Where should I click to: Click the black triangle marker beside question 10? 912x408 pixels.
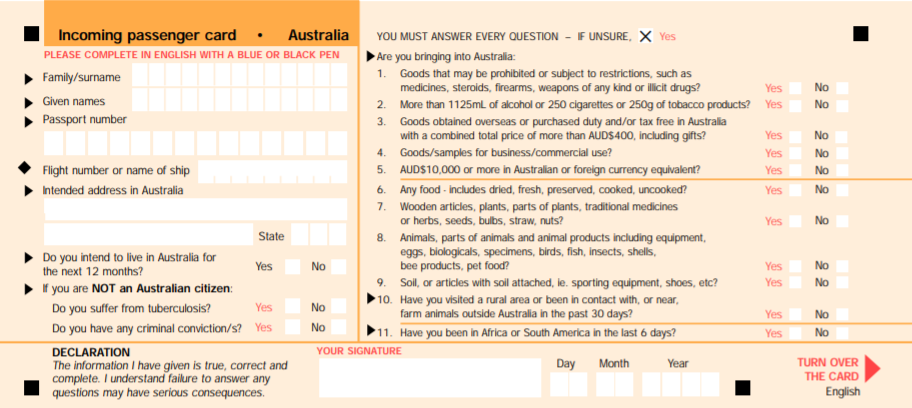[372, 299]
